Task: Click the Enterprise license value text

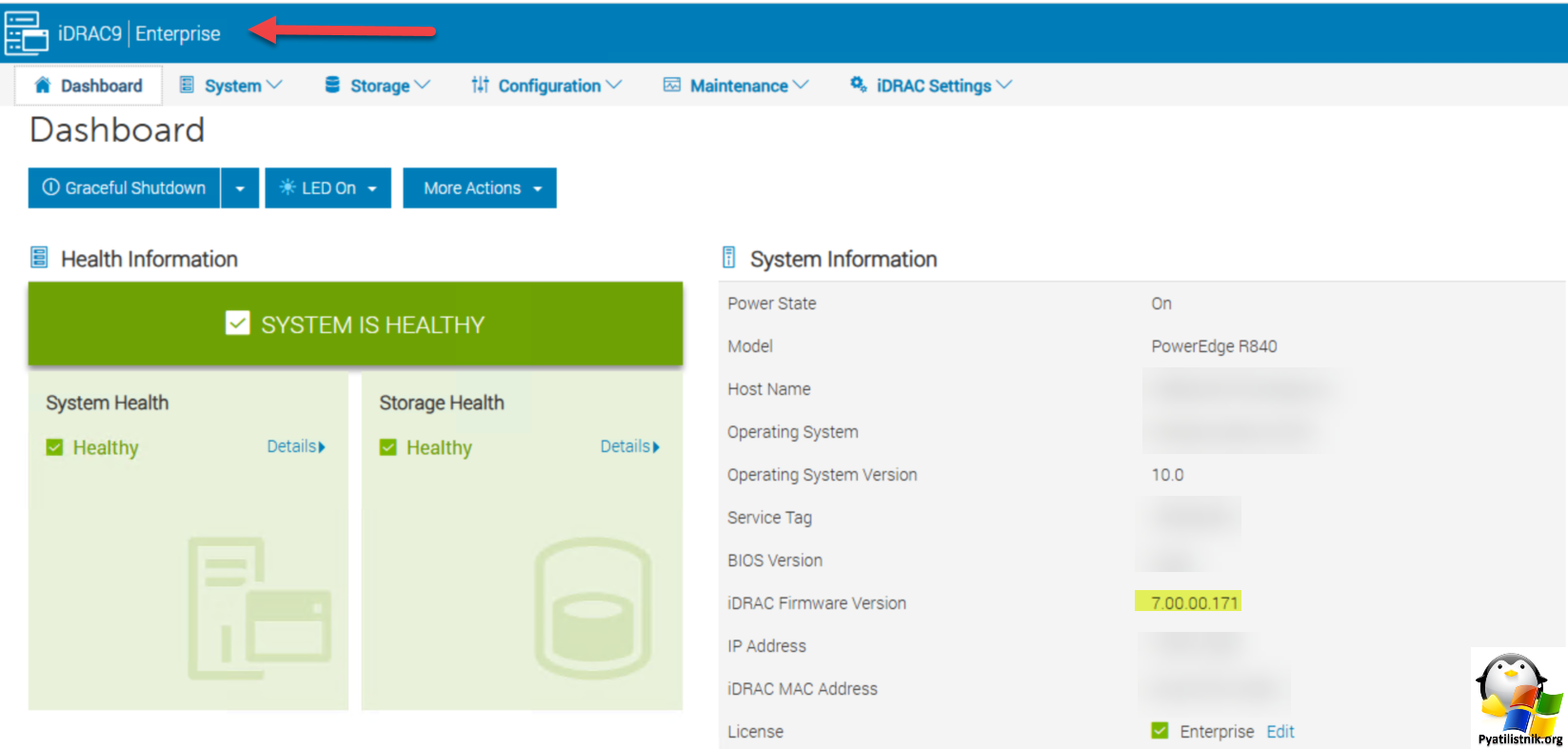Action: (x=1217, y=731)
